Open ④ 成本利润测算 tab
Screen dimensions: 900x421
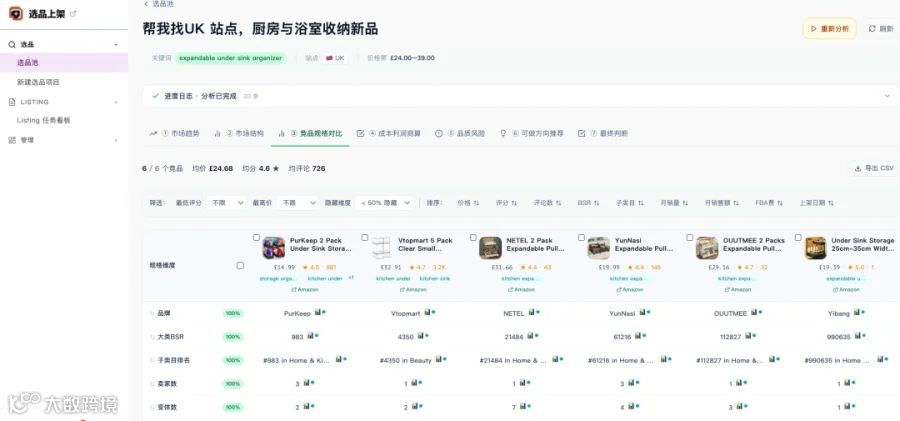(389, 133)
